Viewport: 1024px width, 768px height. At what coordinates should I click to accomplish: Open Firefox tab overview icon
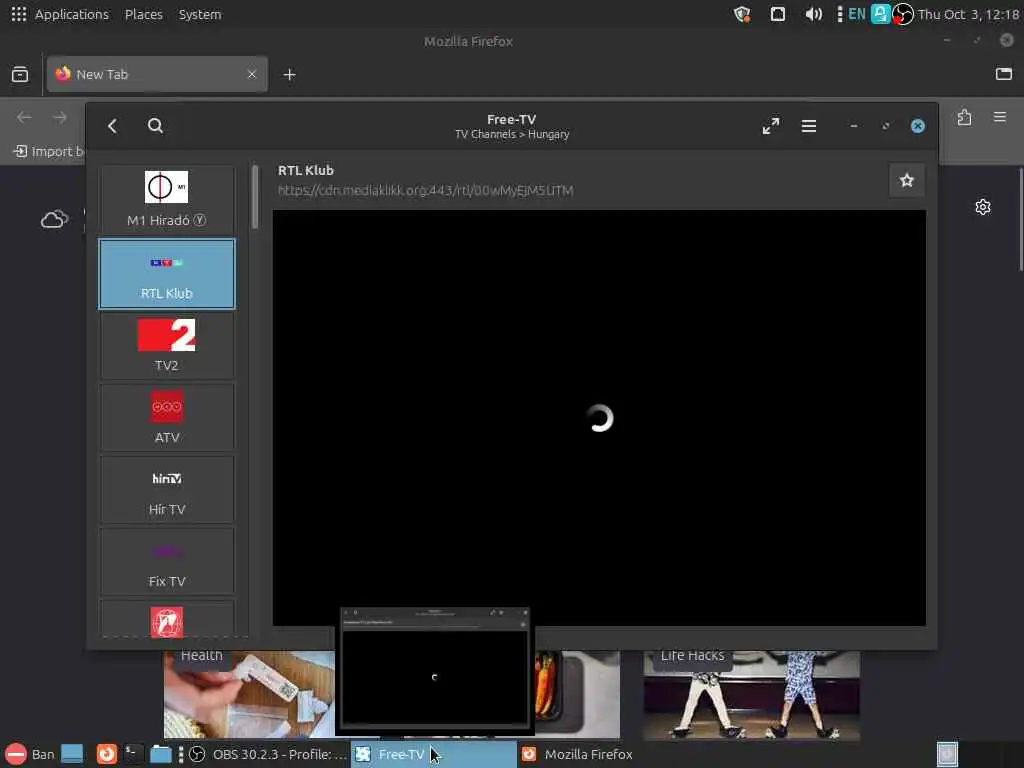20,74
